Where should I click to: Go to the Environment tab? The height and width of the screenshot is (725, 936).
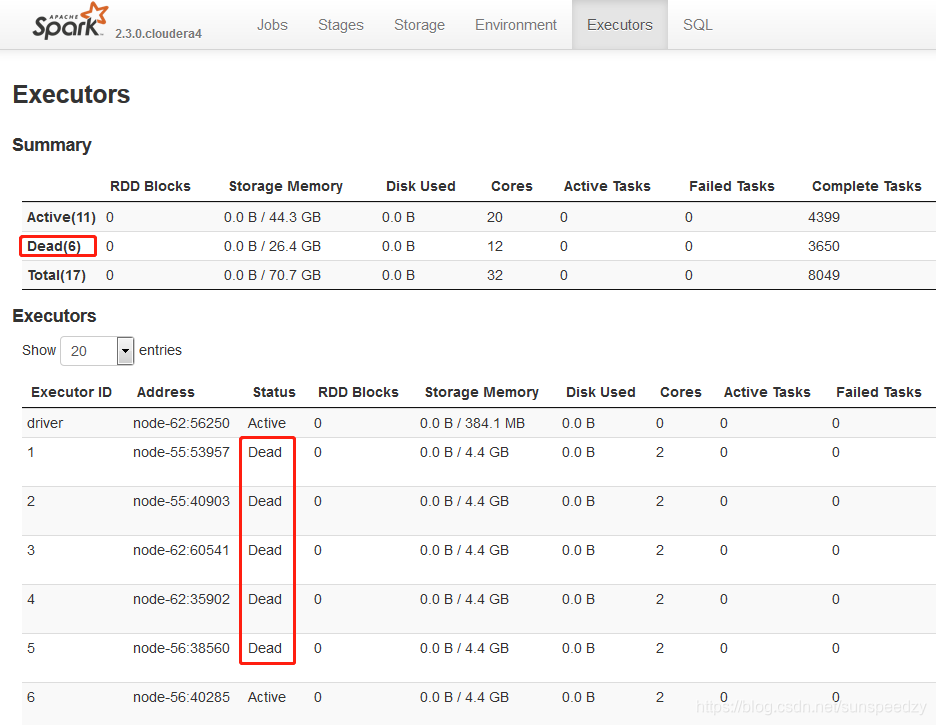point(516,25)
